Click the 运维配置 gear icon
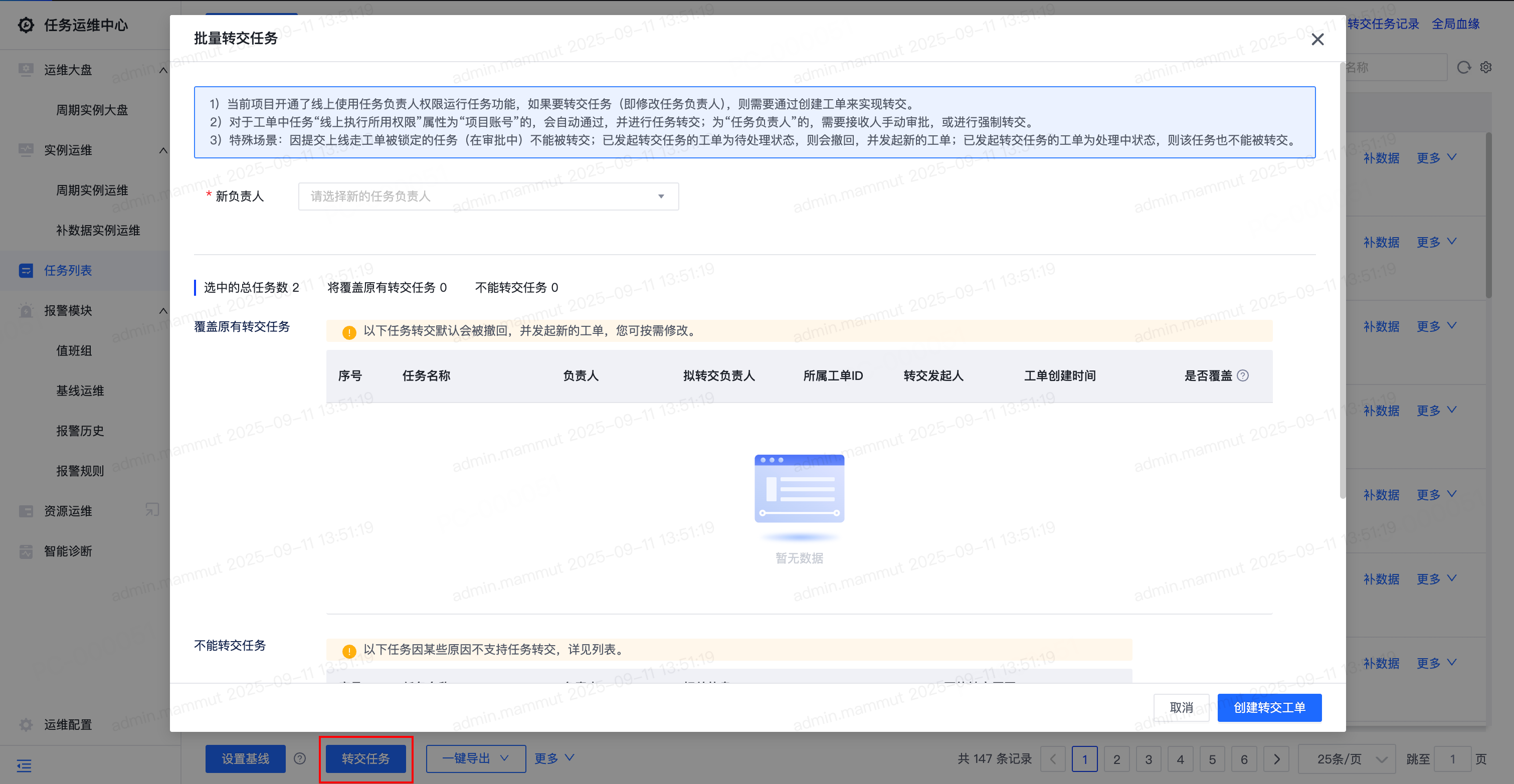Viewport: 1514px width, 784px height. (26, 724)
